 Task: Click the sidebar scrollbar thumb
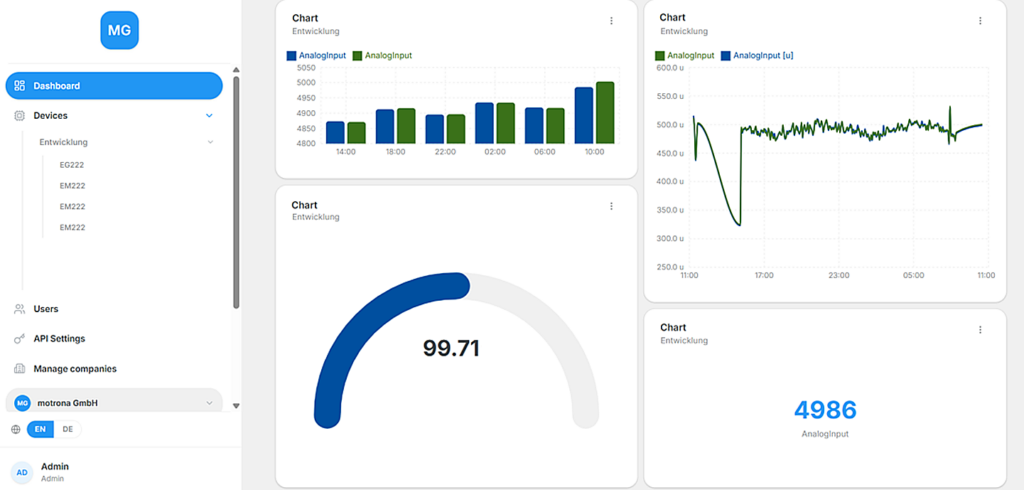tap(236, 192)
